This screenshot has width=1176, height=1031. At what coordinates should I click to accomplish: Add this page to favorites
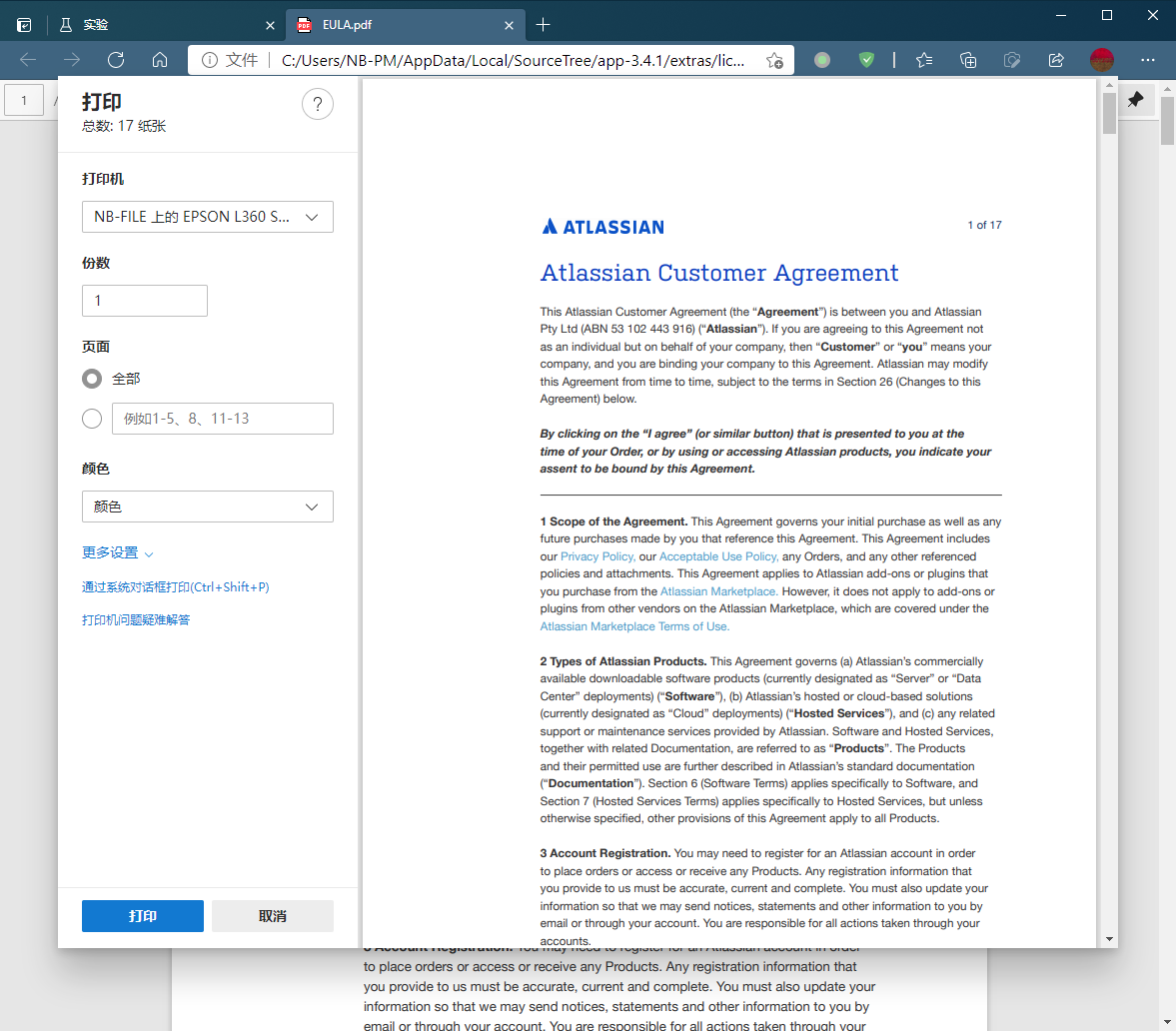pyautogui.click(x=774, y=60)
